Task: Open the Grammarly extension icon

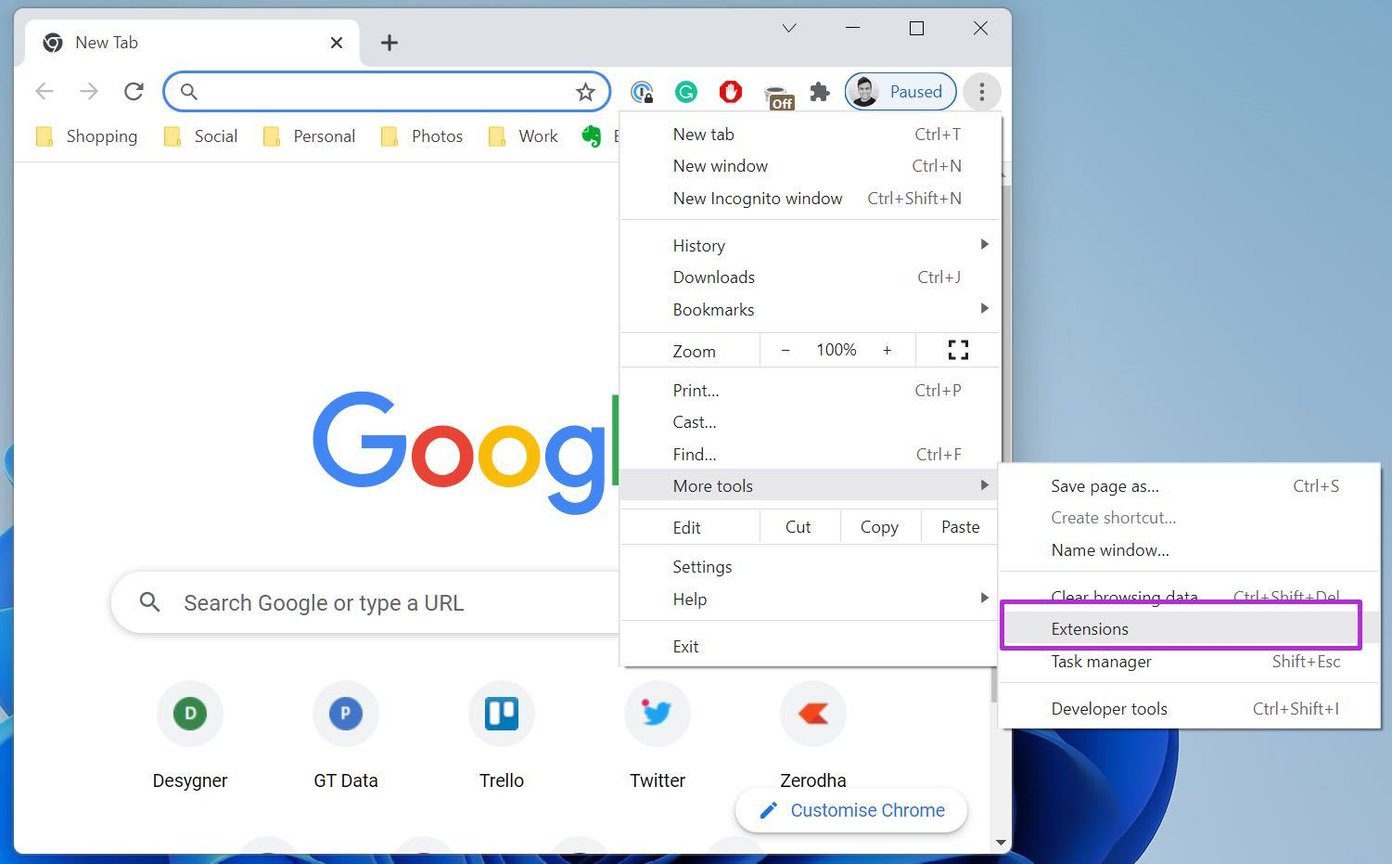Action: coord(686,92)
